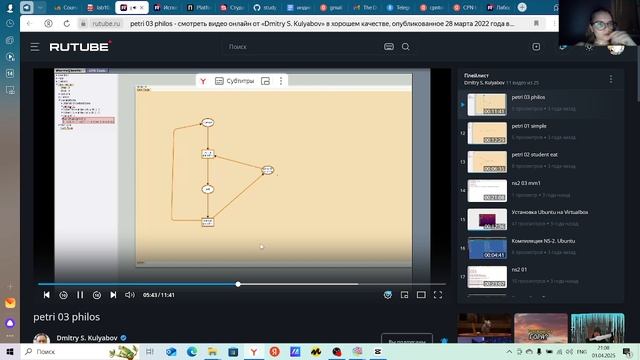Click the Windows taskbar search box
Viewport: 640px width, 360px height.
(x=80, y=351)
